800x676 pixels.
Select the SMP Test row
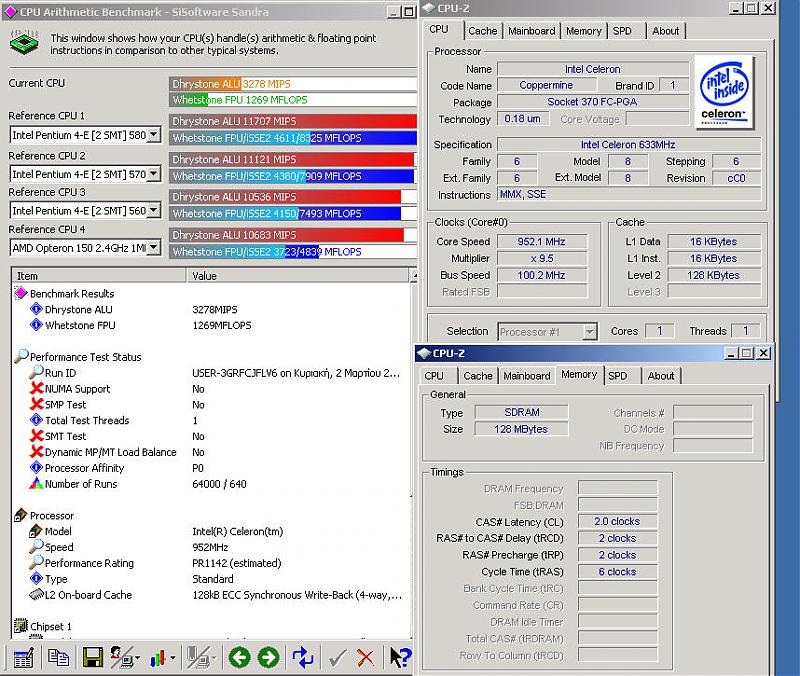point(210,405)
